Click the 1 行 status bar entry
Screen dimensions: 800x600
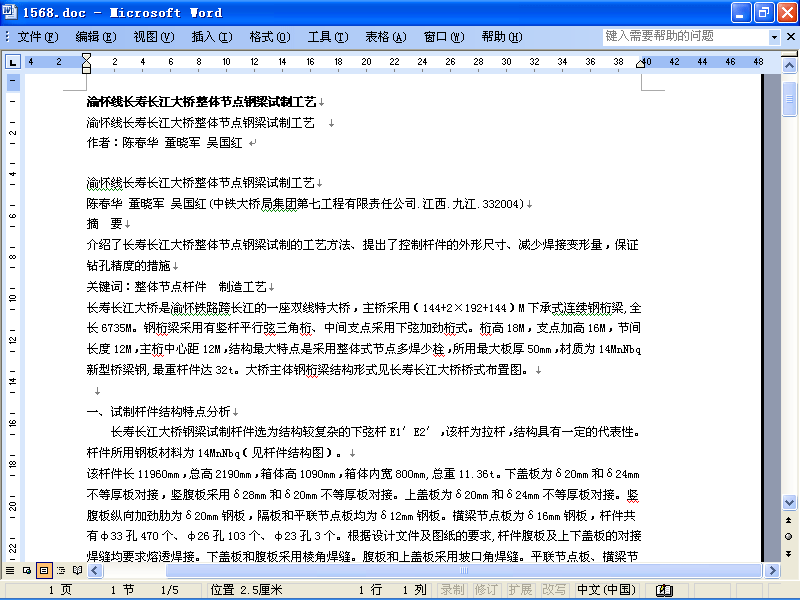370,590
